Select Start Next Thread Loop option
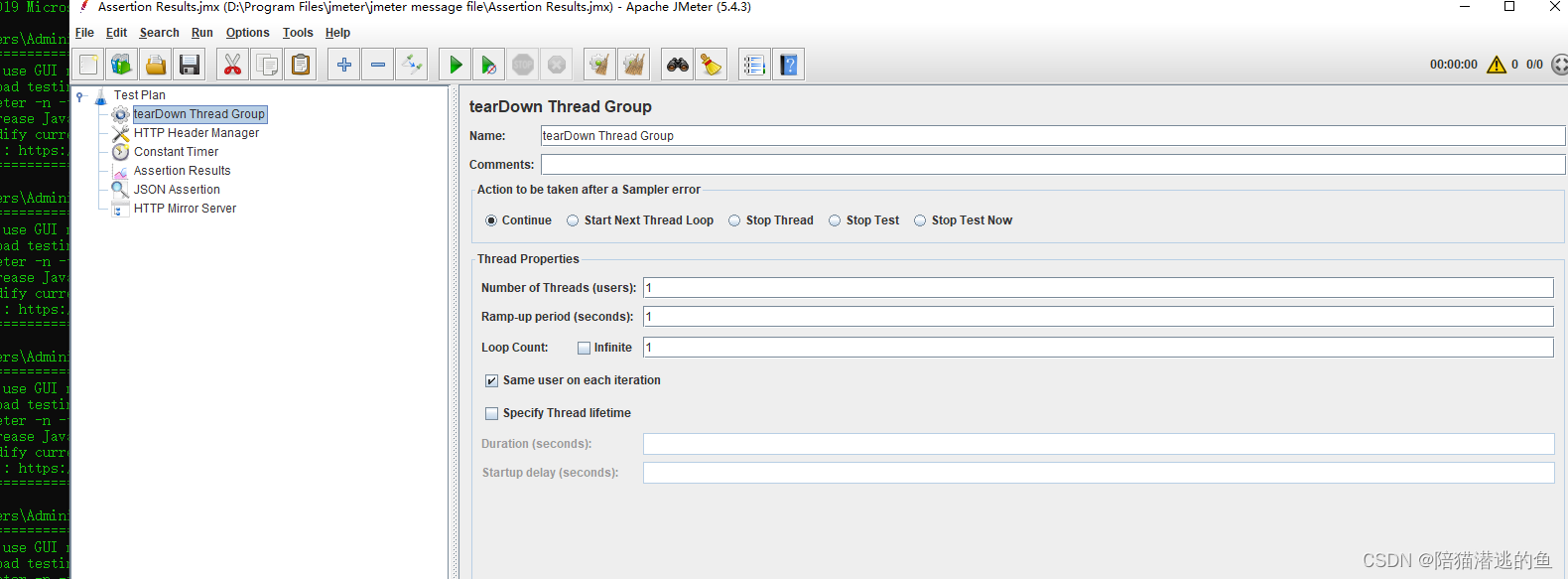This screenshot has width=1568, height=579. click(x=573, y=220)
